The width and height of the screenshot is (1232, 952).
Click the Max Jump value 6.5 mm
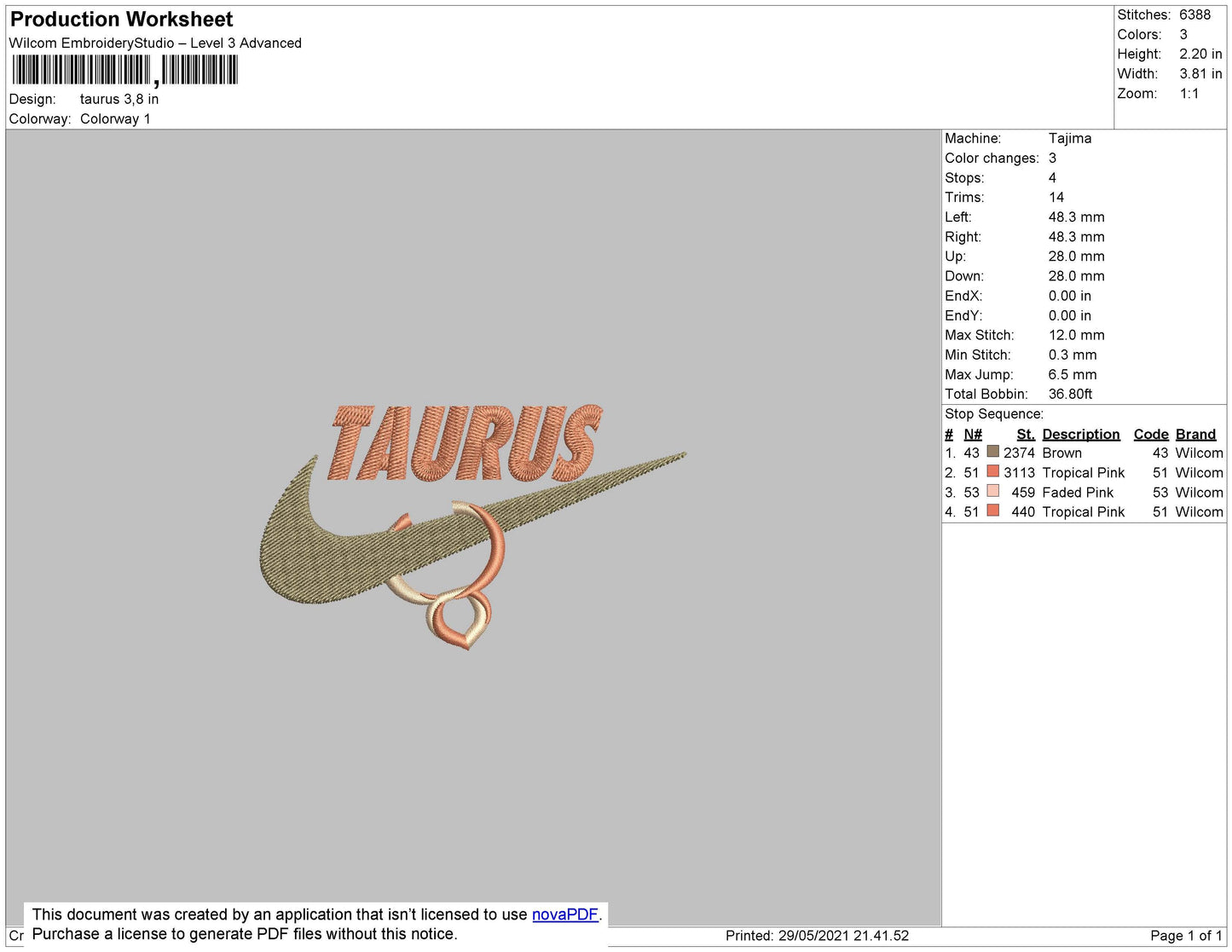[x=1073, y=374]
